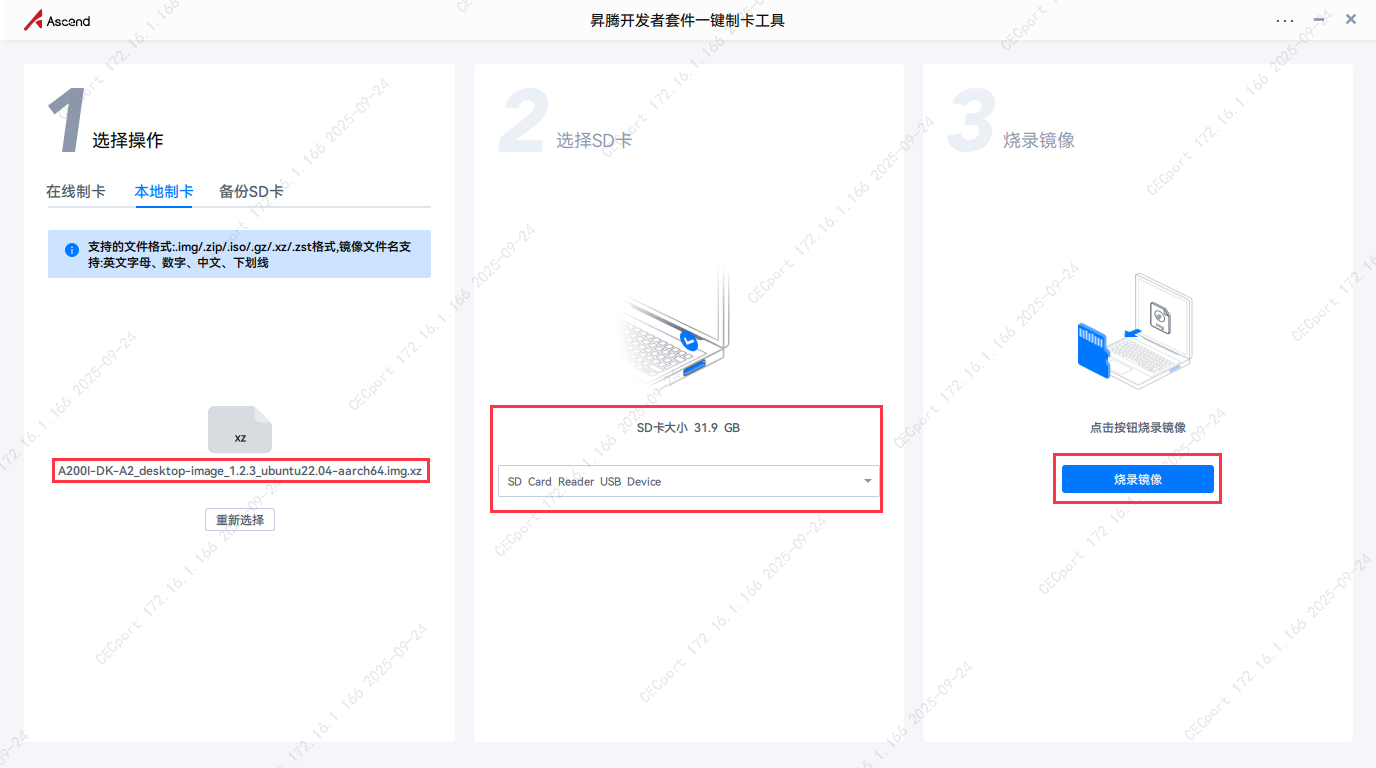Click the 点击按钮烧录镜像 caption text

(1137, 425)
